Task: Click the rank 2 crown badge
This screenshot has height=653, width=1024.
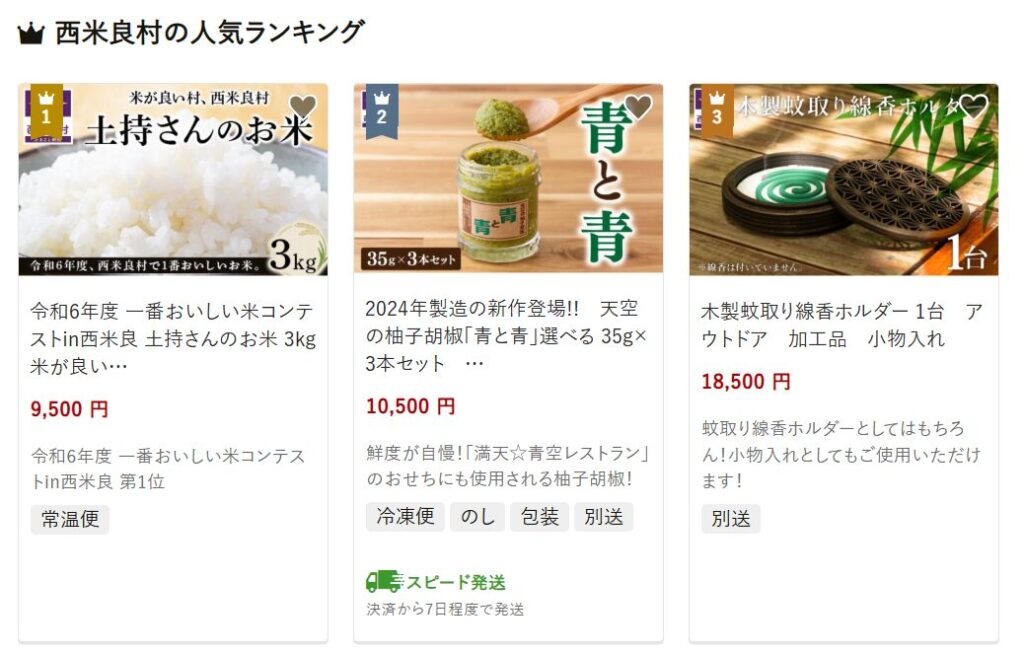Action: 382,111
